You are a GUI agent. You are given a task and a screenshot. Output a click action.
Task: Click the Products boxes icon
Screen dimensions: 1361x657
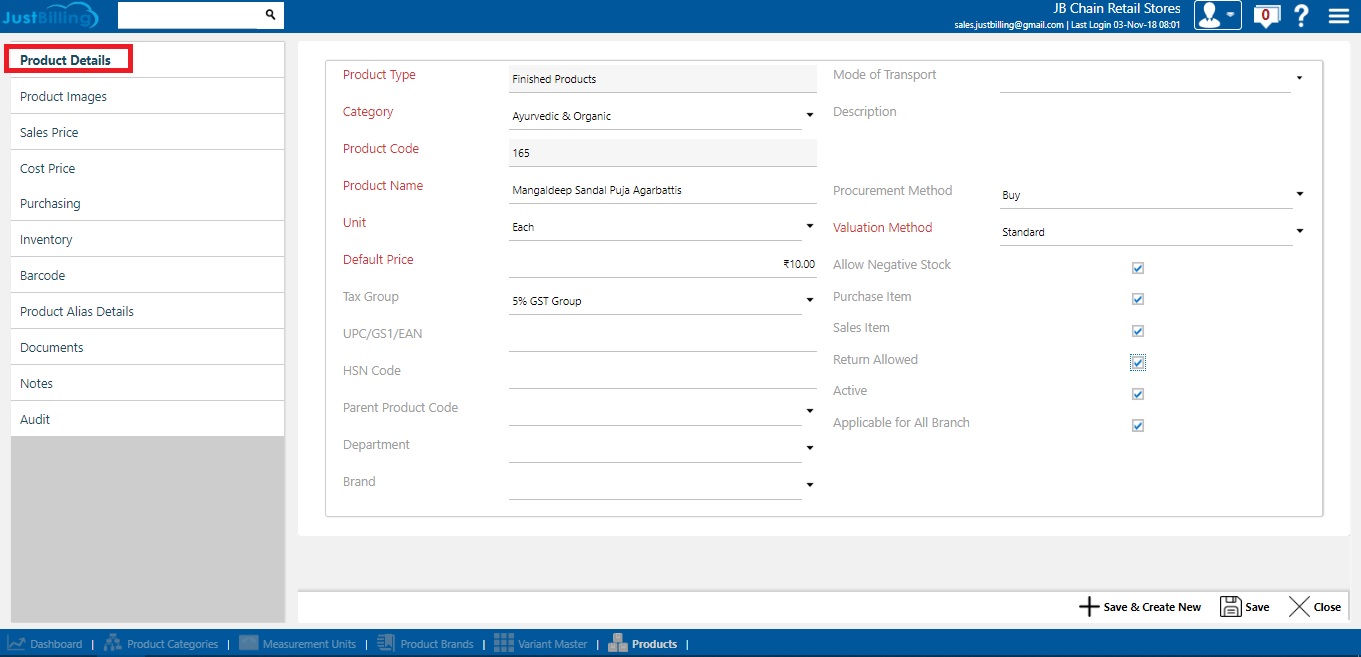(618, 644)
